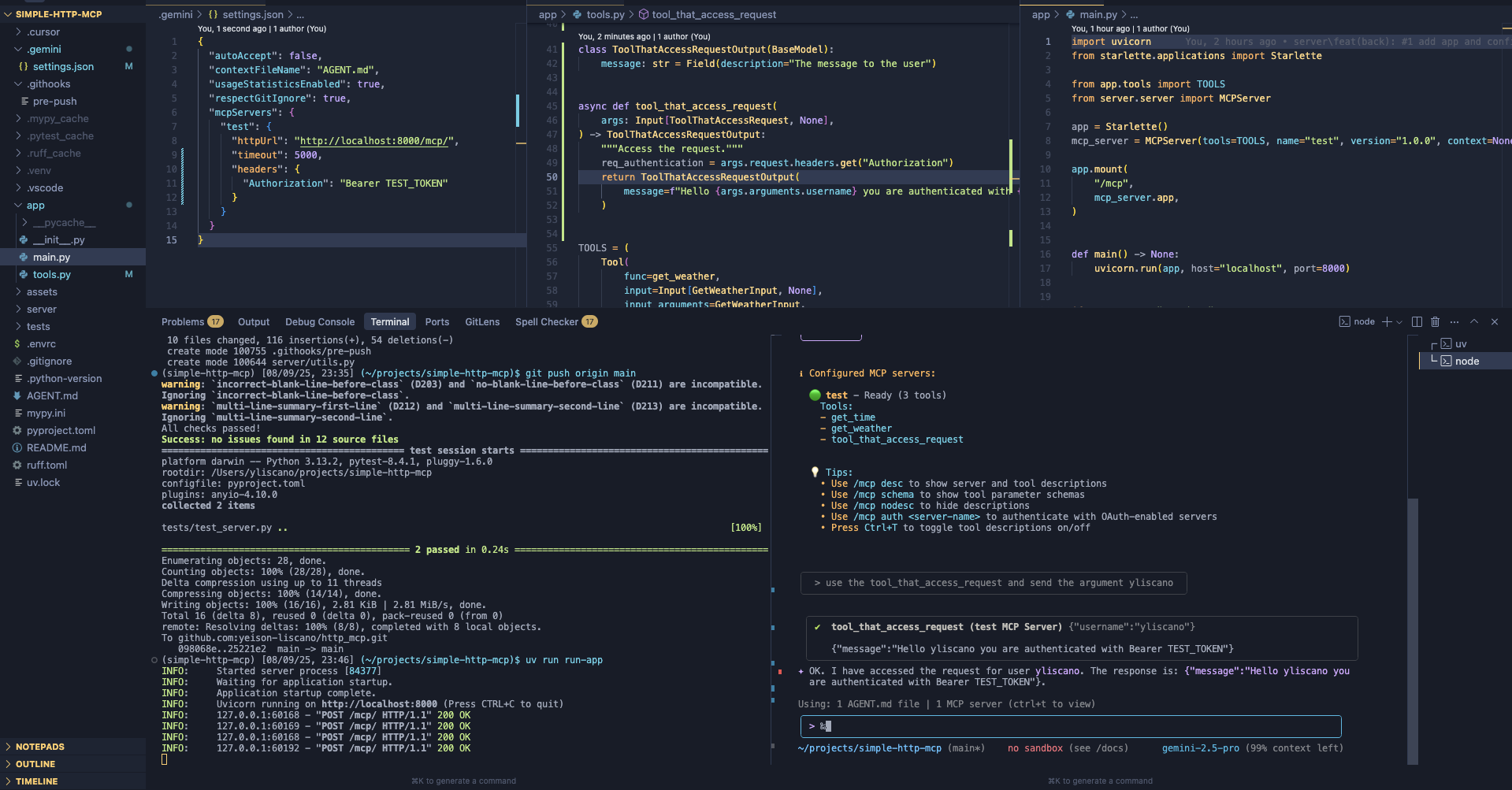Click the 'gemini-2.5-pro' model status text

click(1201, 748)
